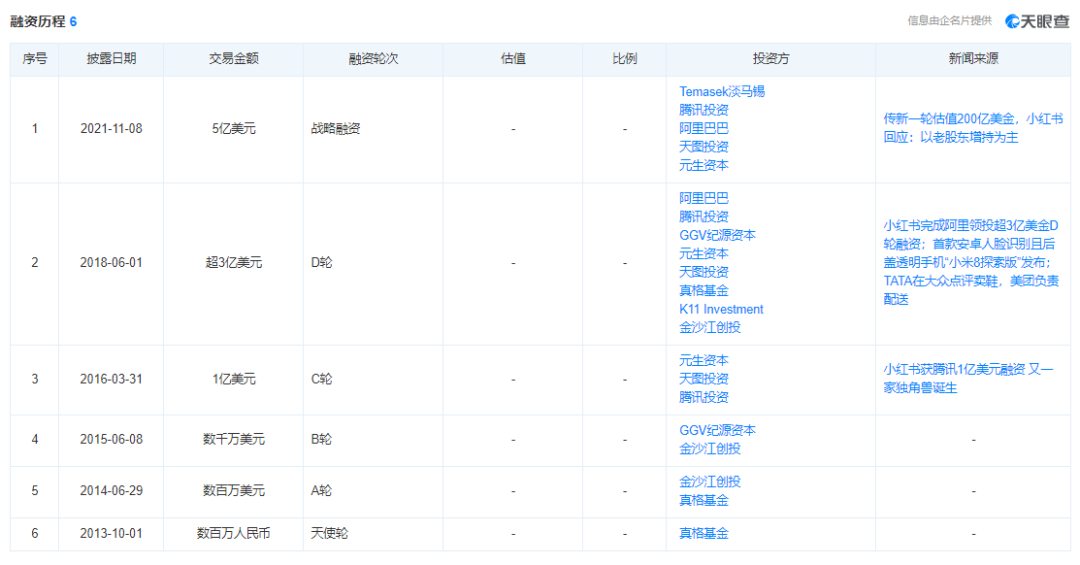Open 腾讯投资 link in D轮 row

[x=703, y=217]
